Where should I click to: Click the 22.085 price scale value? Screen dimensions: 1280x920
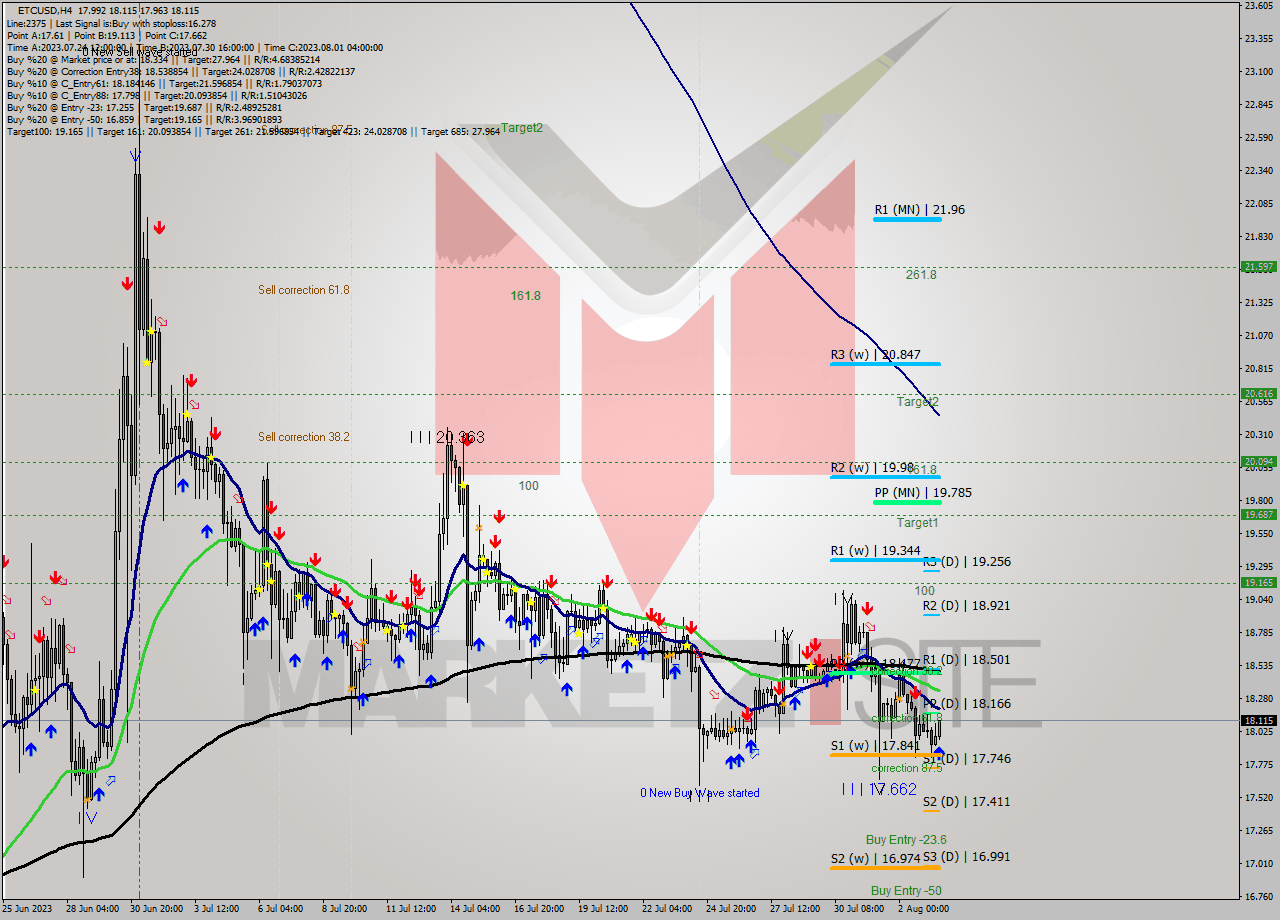click(x=1258, y=203)
